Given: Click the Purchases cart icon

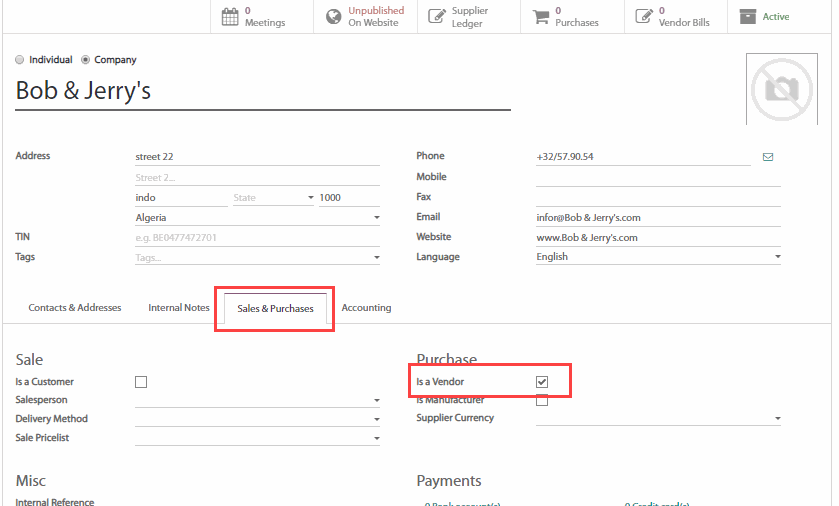Looking at the screenshot, I should (x=541, y=16).
